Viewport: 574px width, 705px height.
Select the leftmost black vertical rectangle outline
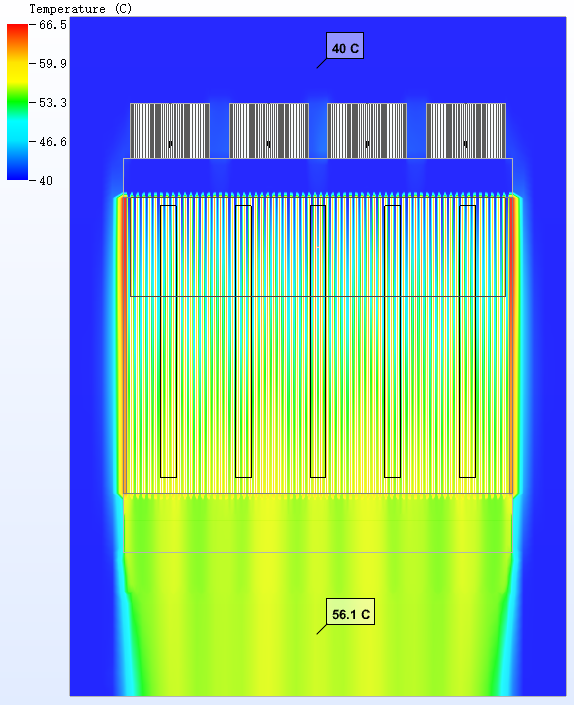coord(169,341)
